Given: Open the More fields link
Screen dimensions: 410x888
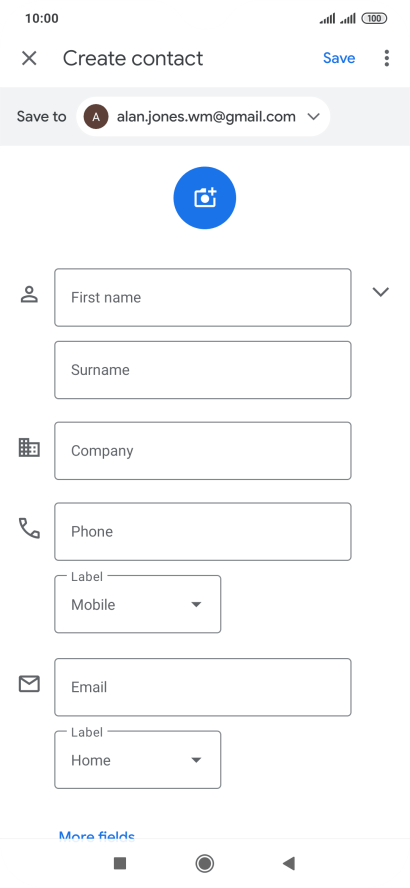Looking at the screenshot, I should click(97, 834).
